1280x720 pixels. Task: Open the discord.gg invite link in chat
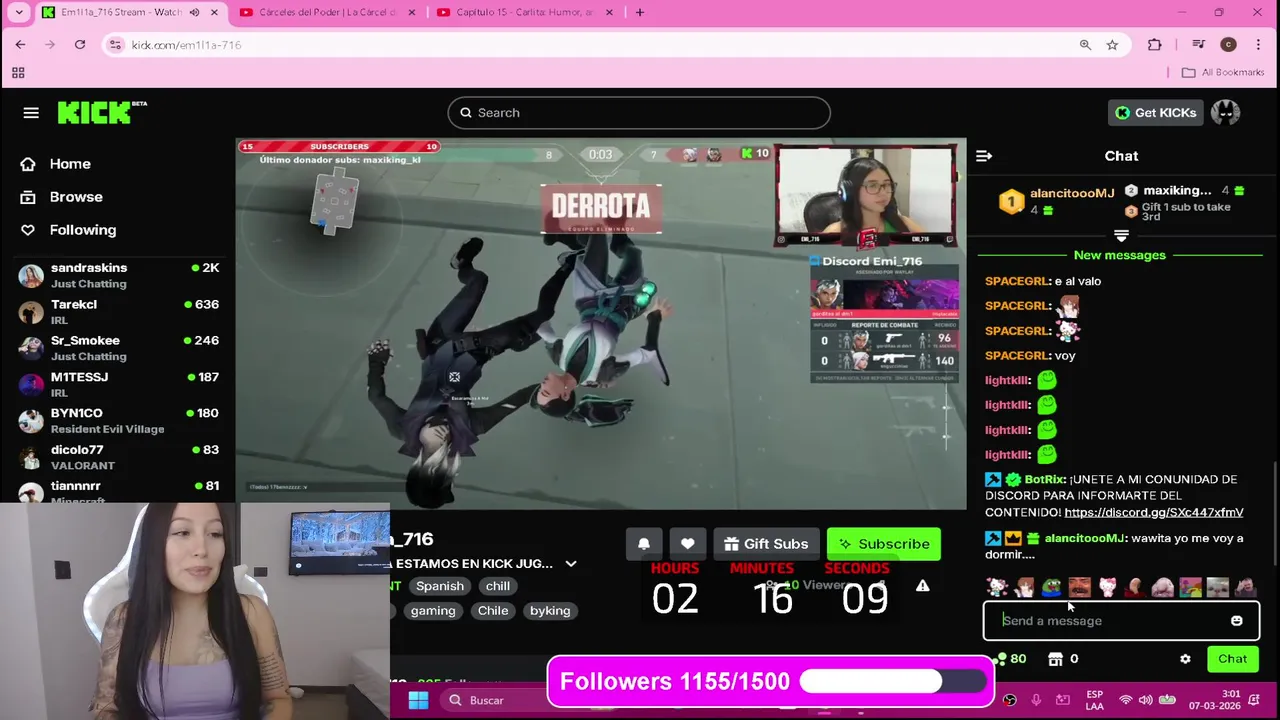[x=1154, y=512]
